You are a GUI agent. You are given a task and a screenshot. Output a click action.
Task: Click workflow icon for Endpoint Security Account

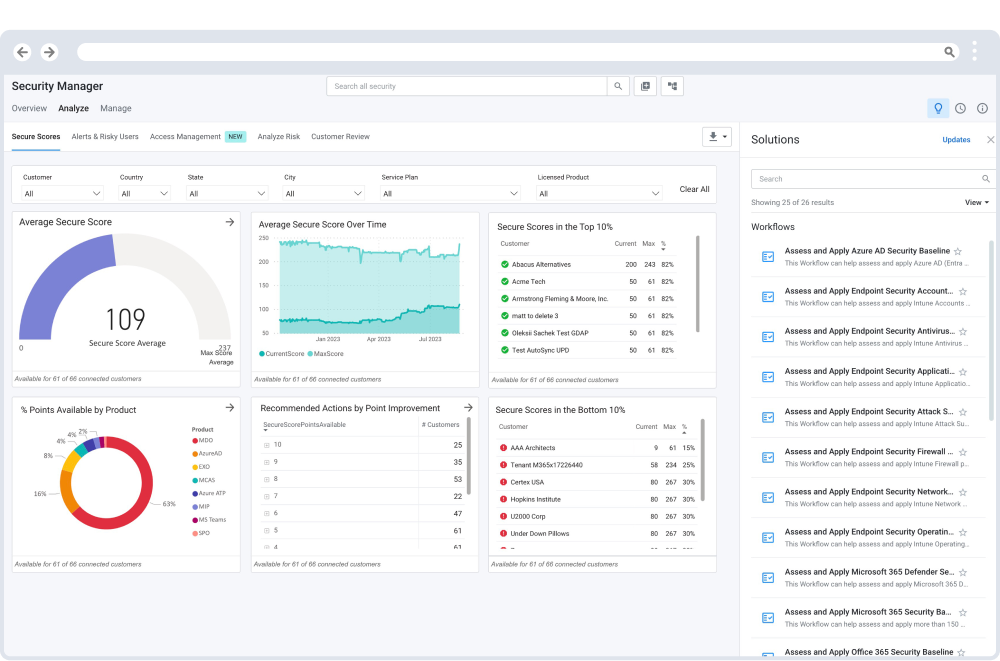[x=768, y=297]
